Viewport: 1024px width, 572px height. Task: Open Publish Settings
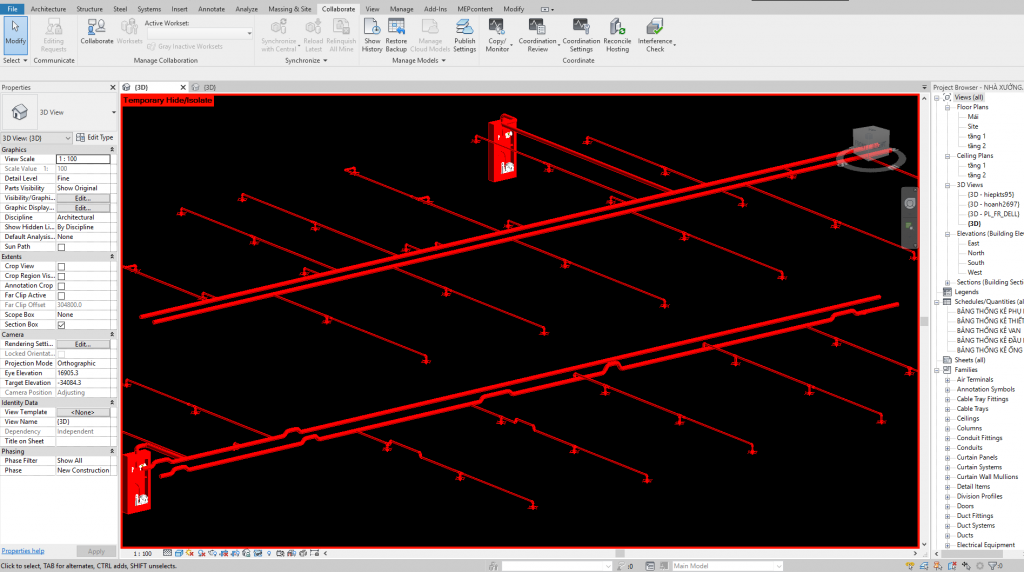point(464,35)
